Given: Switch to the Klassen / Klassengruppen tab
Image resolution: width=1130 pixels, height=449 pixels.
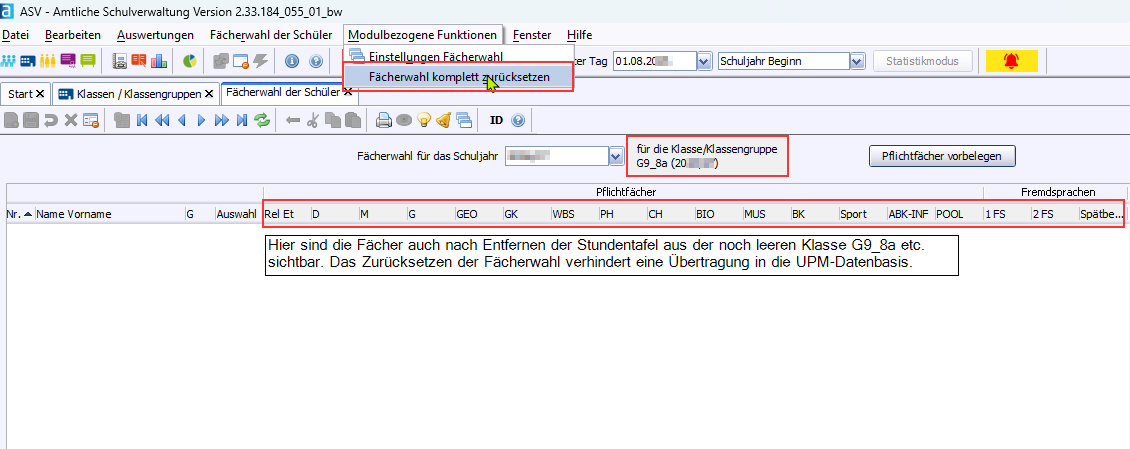Looking at the screenshot, I should pyautogui.click(x=135, y=94).
